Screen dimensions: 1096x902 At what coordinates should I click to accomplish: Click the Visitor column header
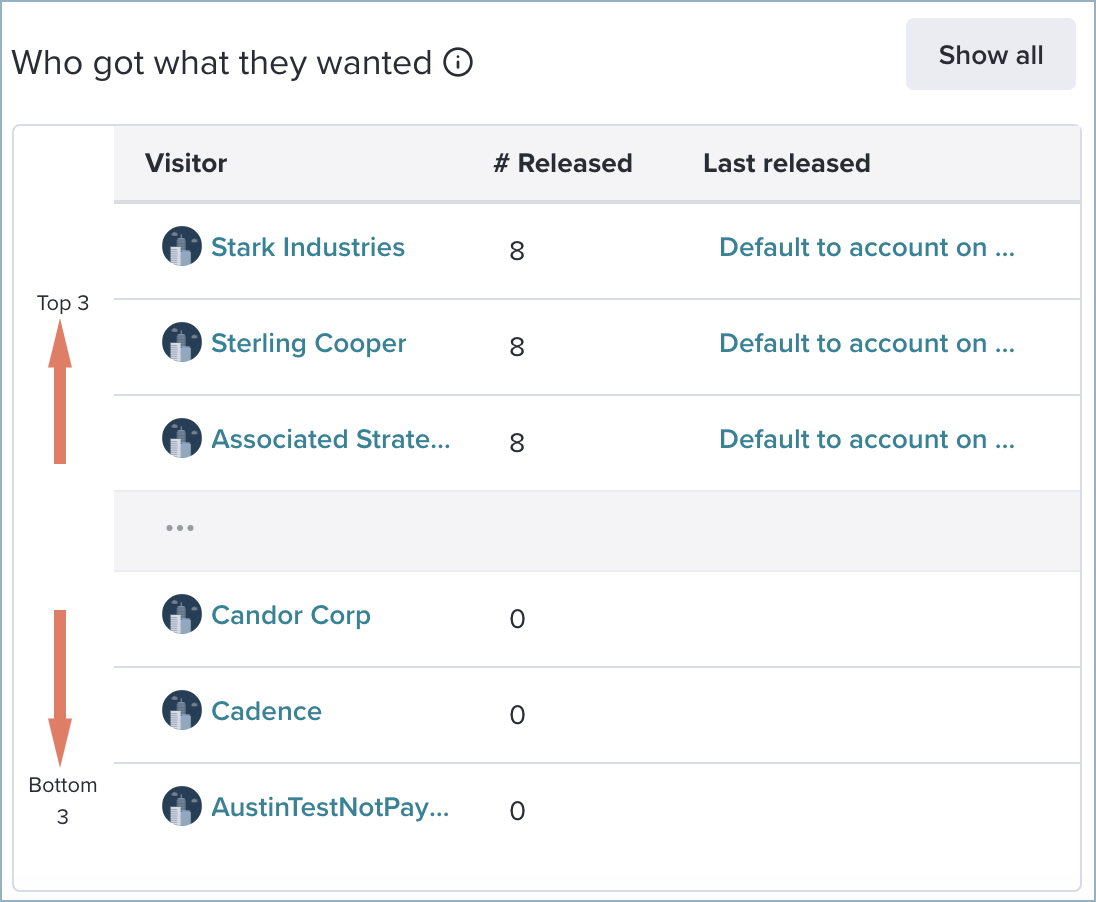coord(186,163)
